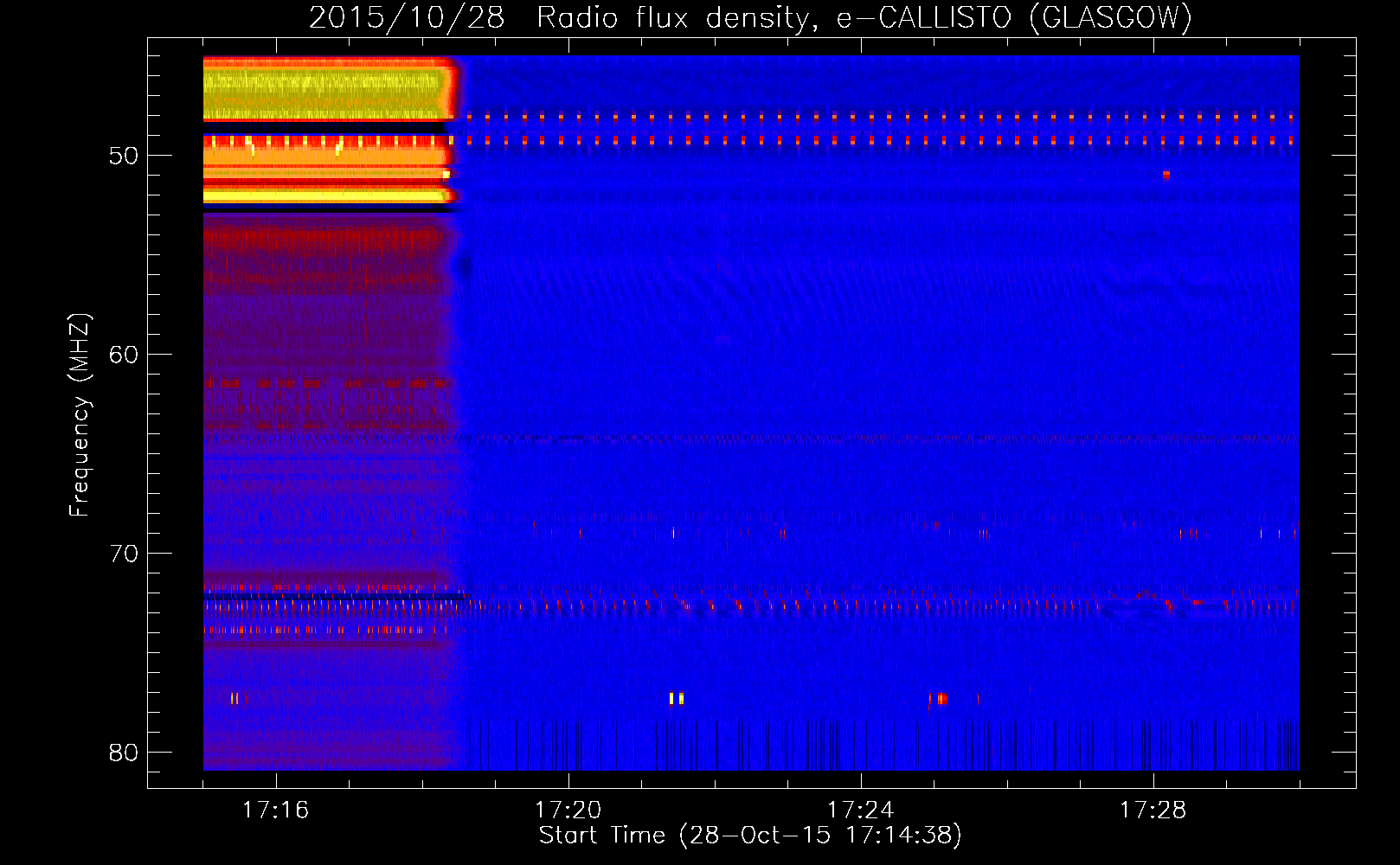1400x865 pixels.
Task: Click the 17:20 time tick label
Action: (x=568, y=811)
